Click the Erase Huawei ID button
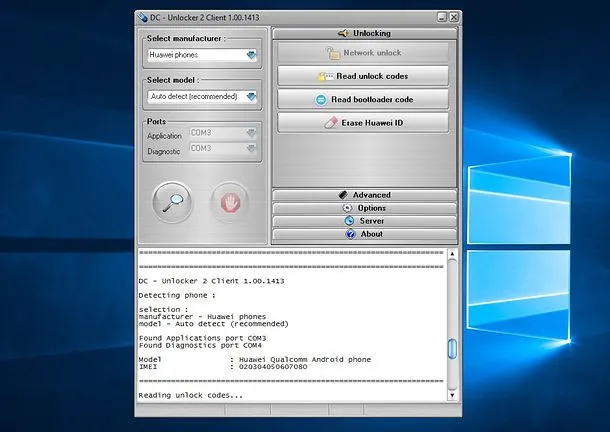The width and height of the screenshot is (610, 432). [x=365, y=123]
